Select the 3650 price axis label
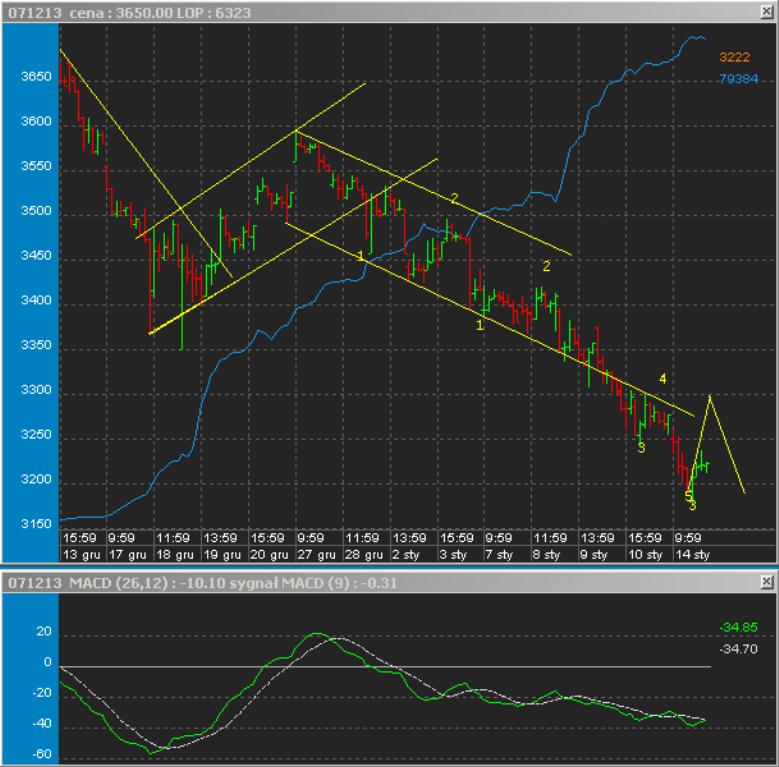Image resolution: width=779 pixels, height=767 pixels. 36,77
